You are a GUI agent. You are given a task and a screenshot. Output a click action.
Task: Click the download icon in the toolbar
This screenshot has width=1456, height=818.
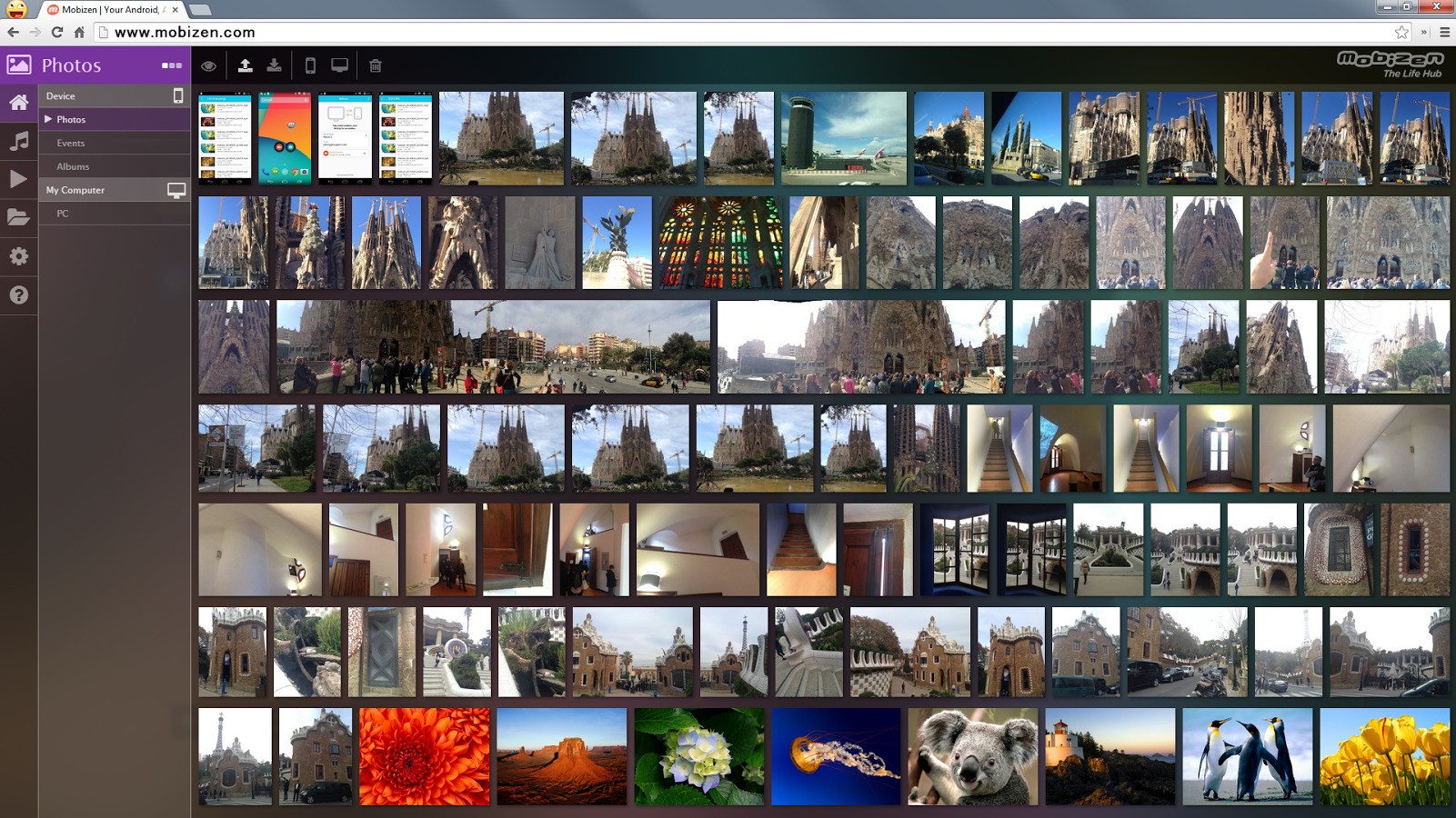point(274,65)
